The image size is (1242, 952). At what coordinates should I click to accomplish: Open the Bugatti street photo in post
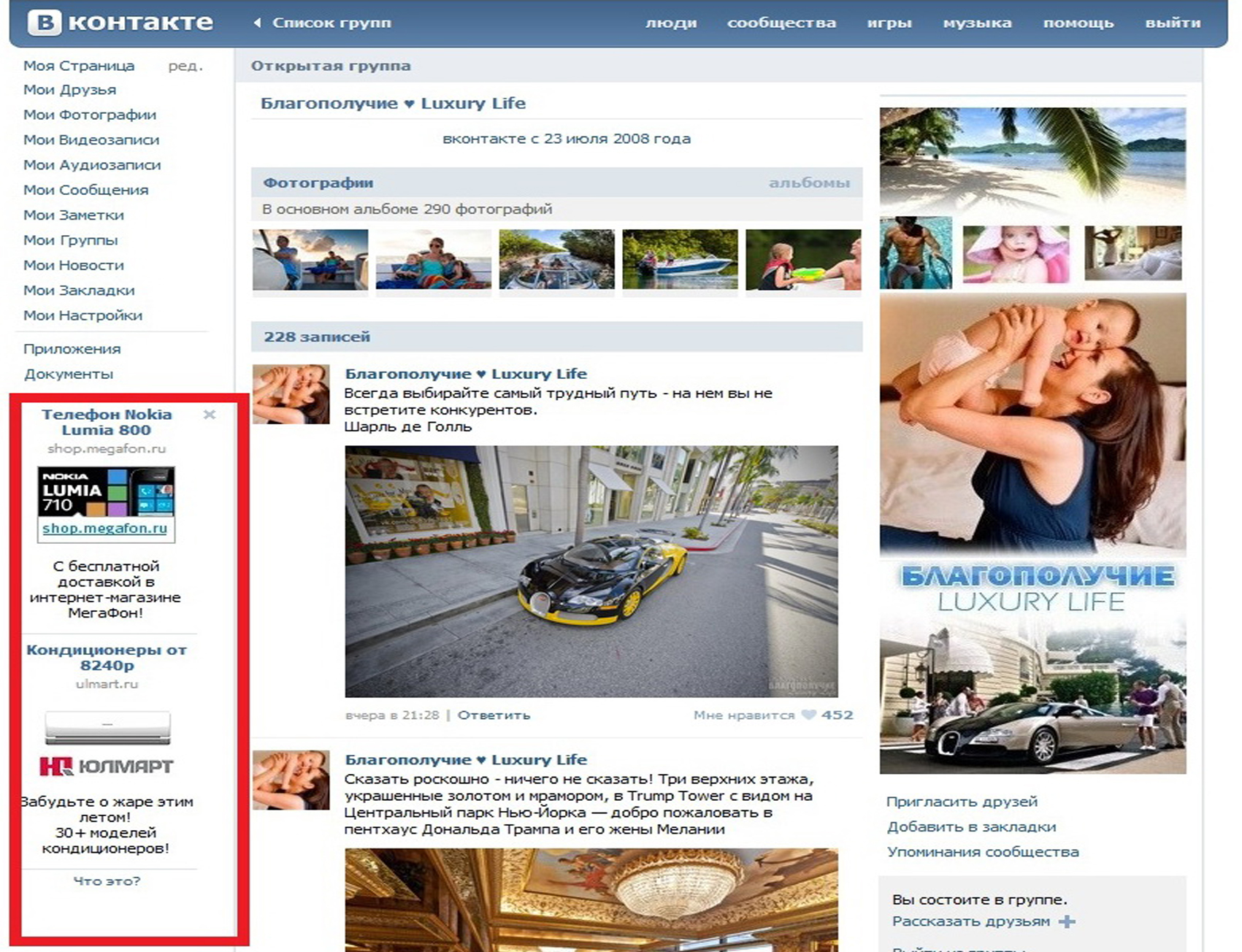pyautogui.click(x=591, y=571)
